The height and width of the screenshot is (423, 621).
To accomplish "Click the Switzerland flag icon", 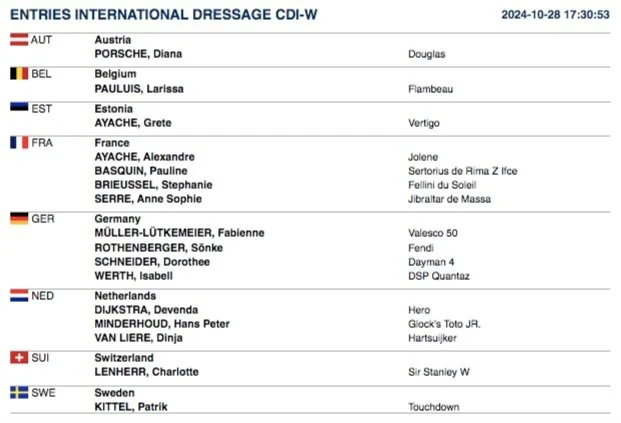I will [19, 358].
